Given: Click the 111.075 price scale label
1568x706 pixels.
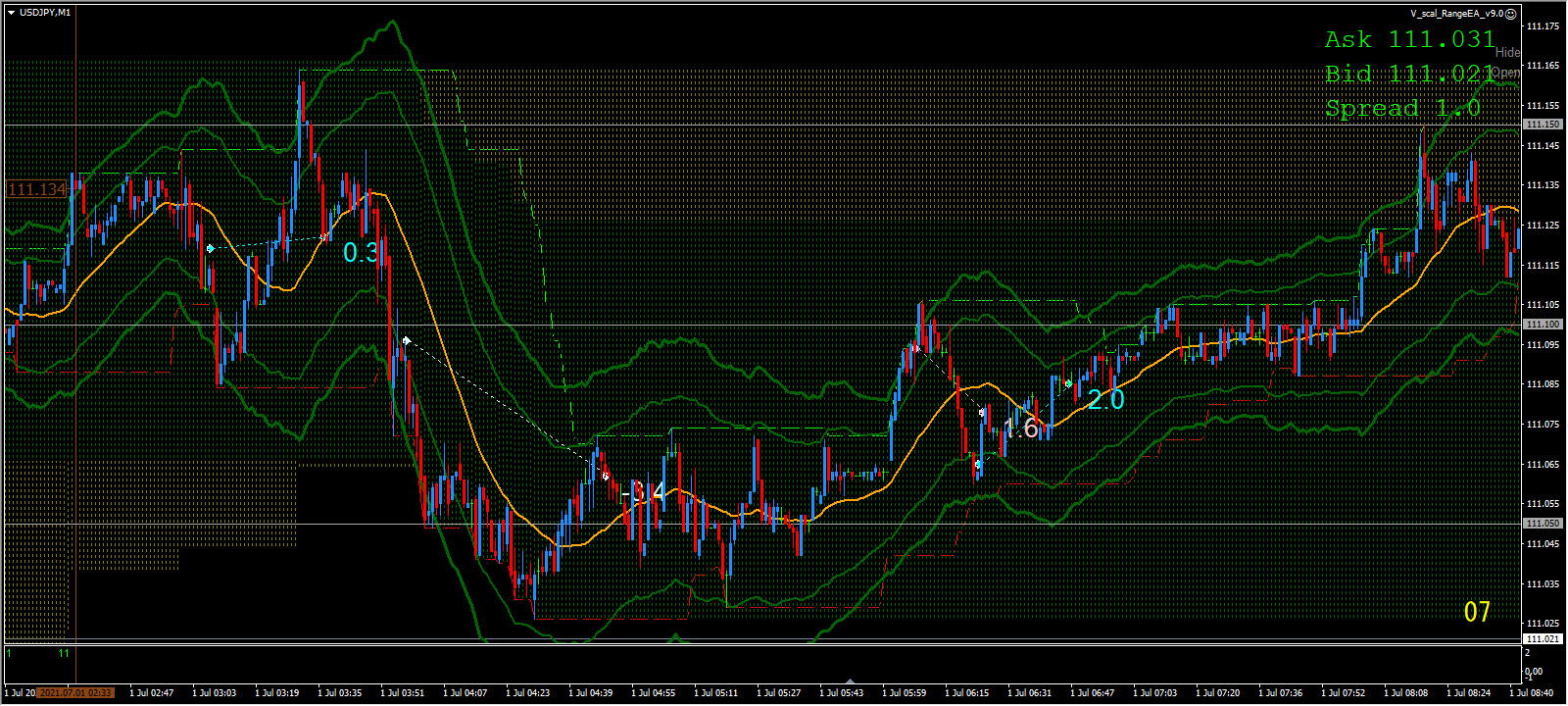Looking at the screenshot, I should [x=1543, y=425].
